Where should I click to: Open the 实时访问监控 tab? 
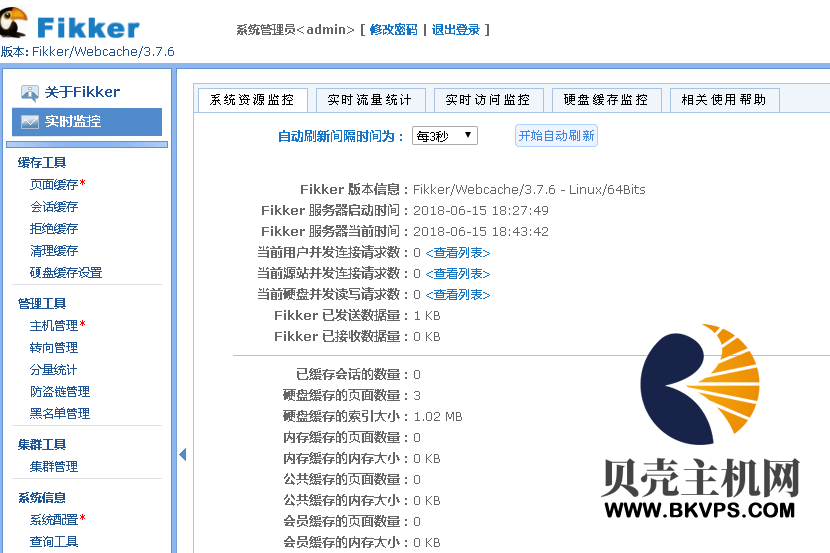(x=488, y=100)
